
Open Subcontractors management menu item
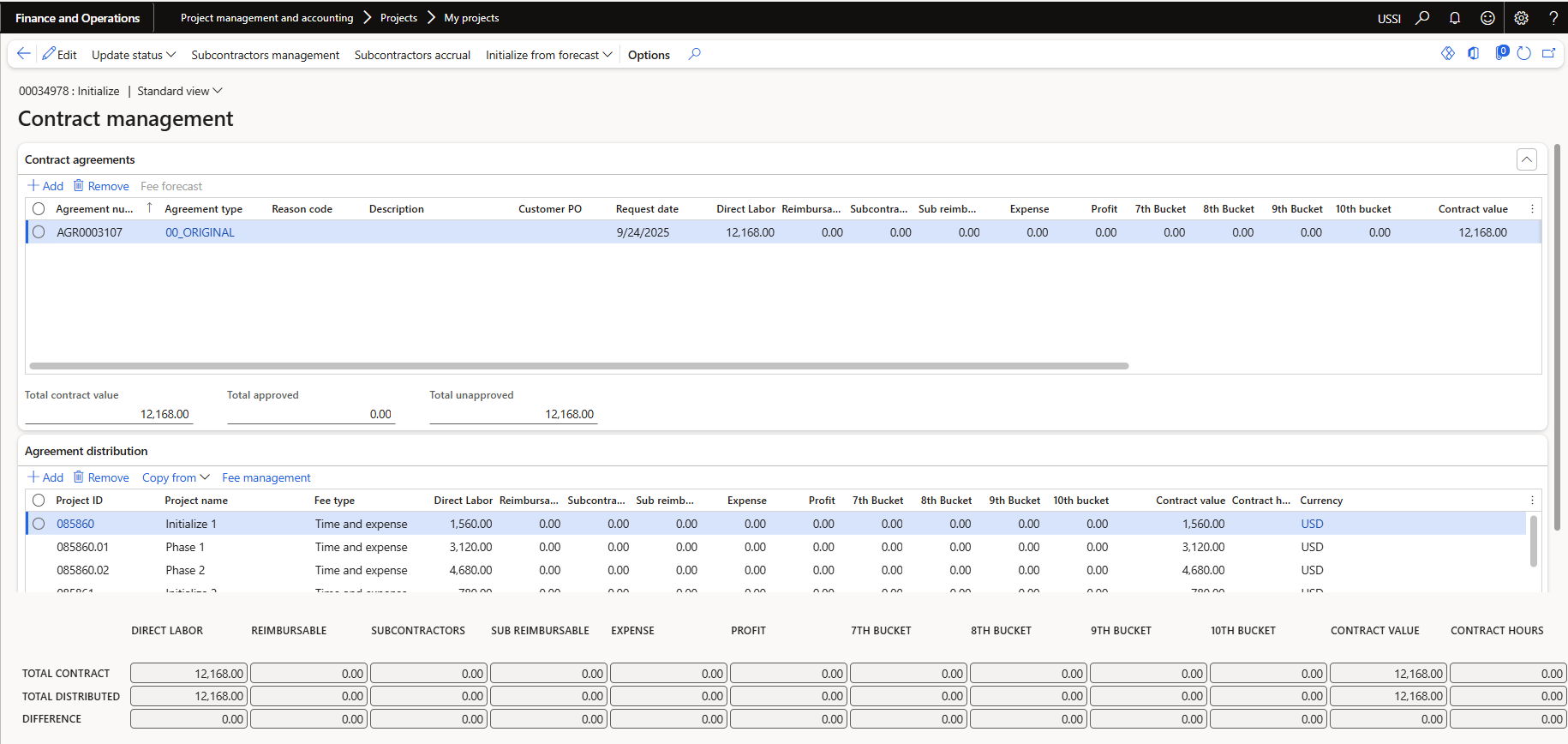tap(265, 55)
